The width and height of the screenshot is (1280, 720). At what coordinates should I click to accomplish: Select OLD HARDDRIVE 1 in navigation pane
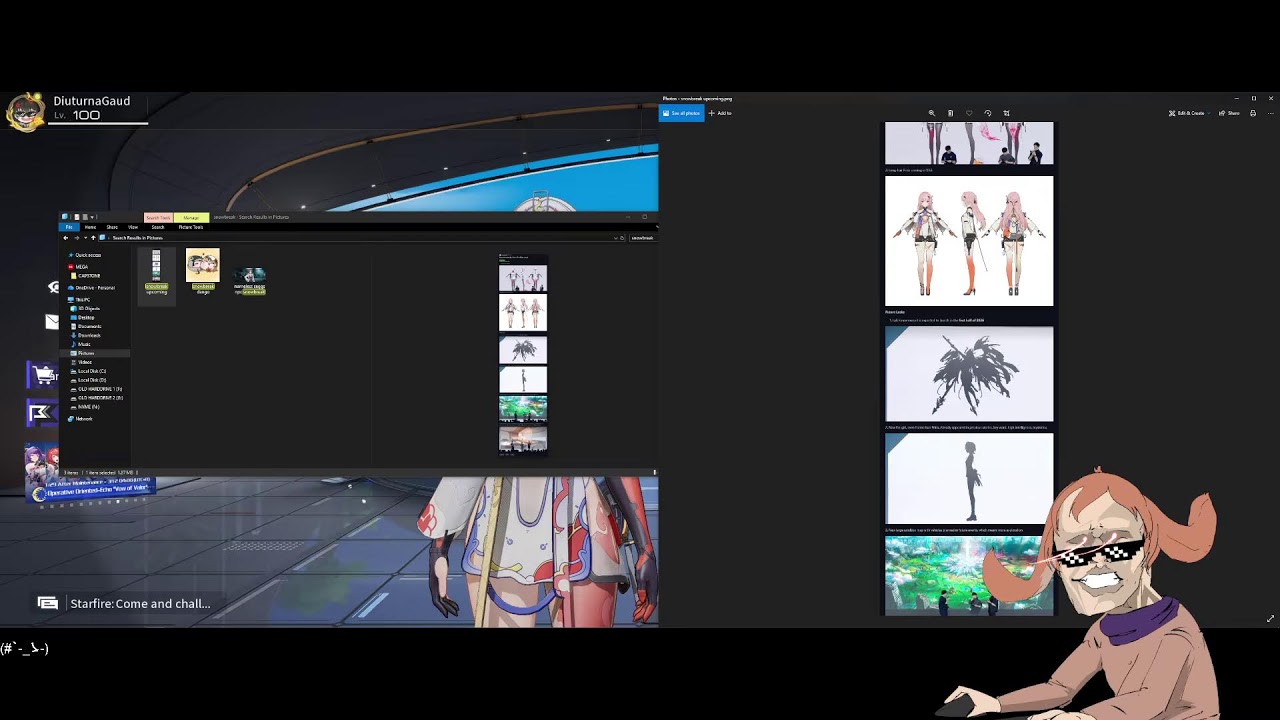97,389
